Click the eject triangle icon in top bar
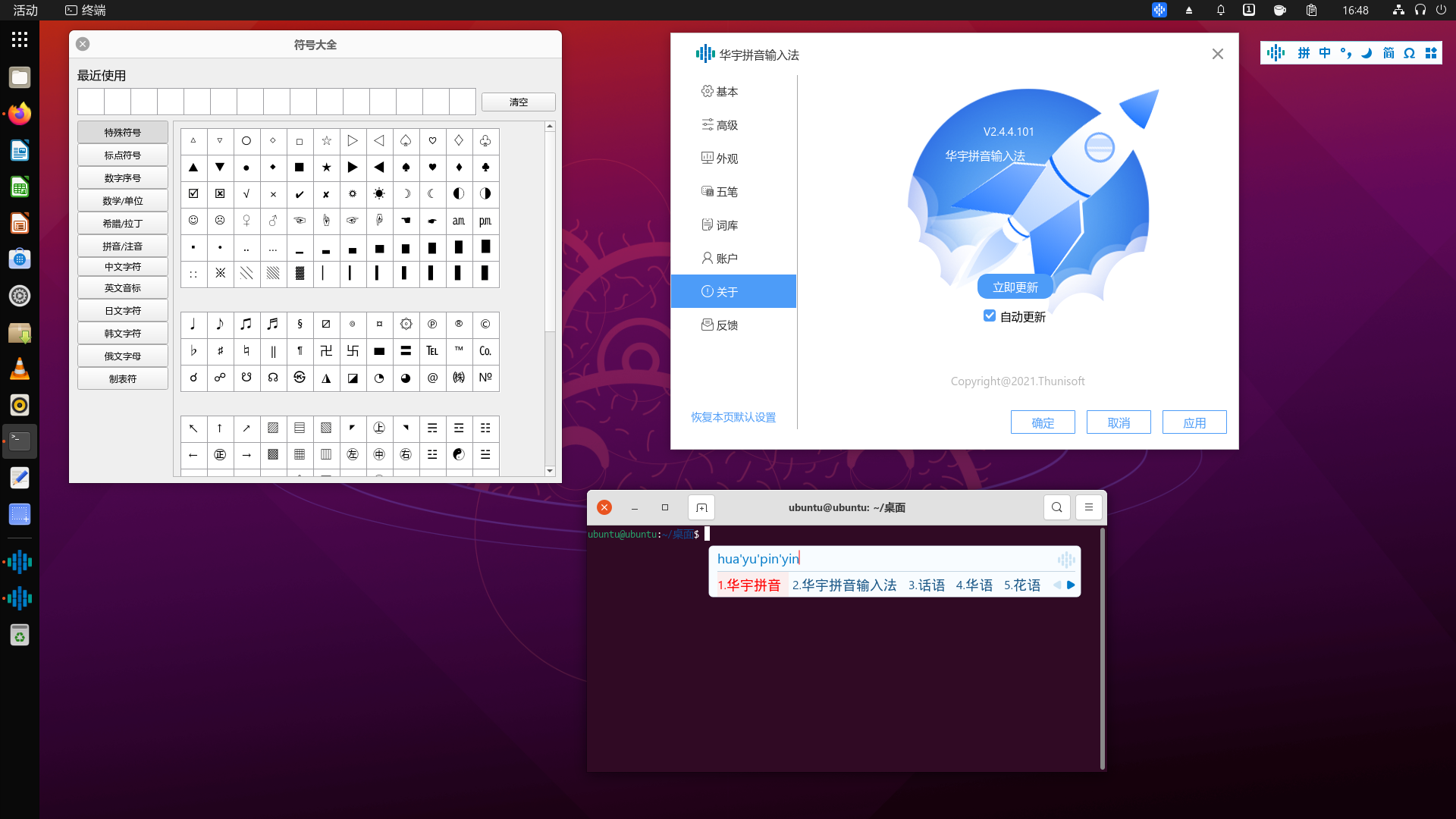1456x819 pixels. pyautogui.click(x=1189, y=10)
